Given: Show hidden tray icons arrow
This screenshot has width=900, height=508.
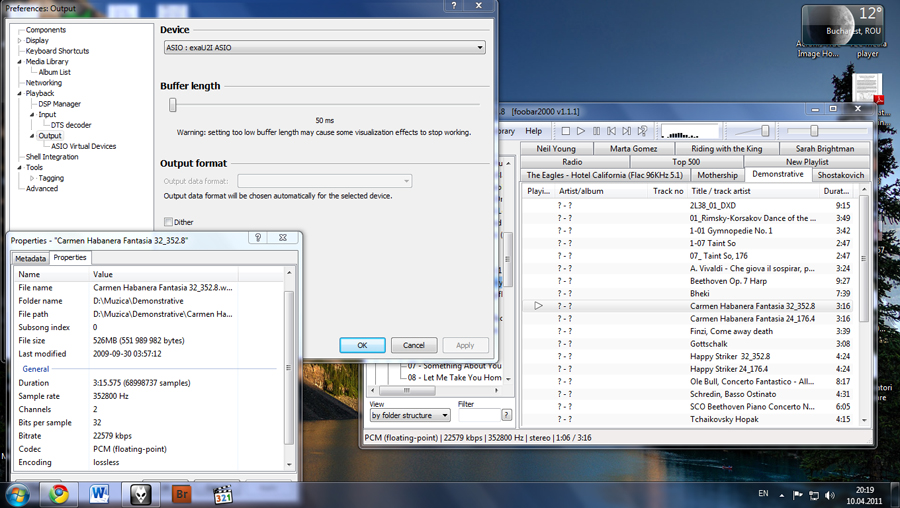Looking at the screenshot, I should pyautogui.click(x=781, y=495).
